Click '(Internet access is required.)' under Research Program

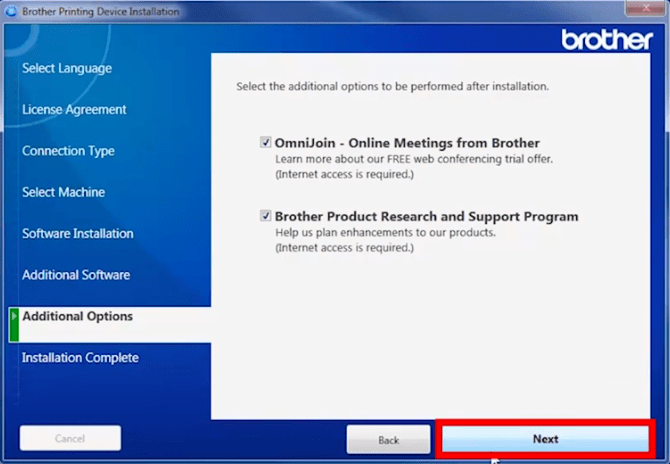(x=344, y=248)
